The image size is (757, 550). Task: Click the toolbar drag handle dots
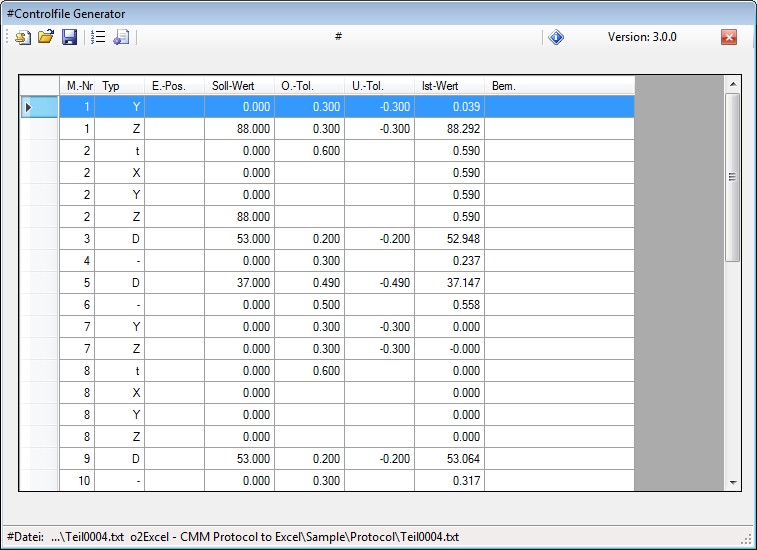(7, 37)
